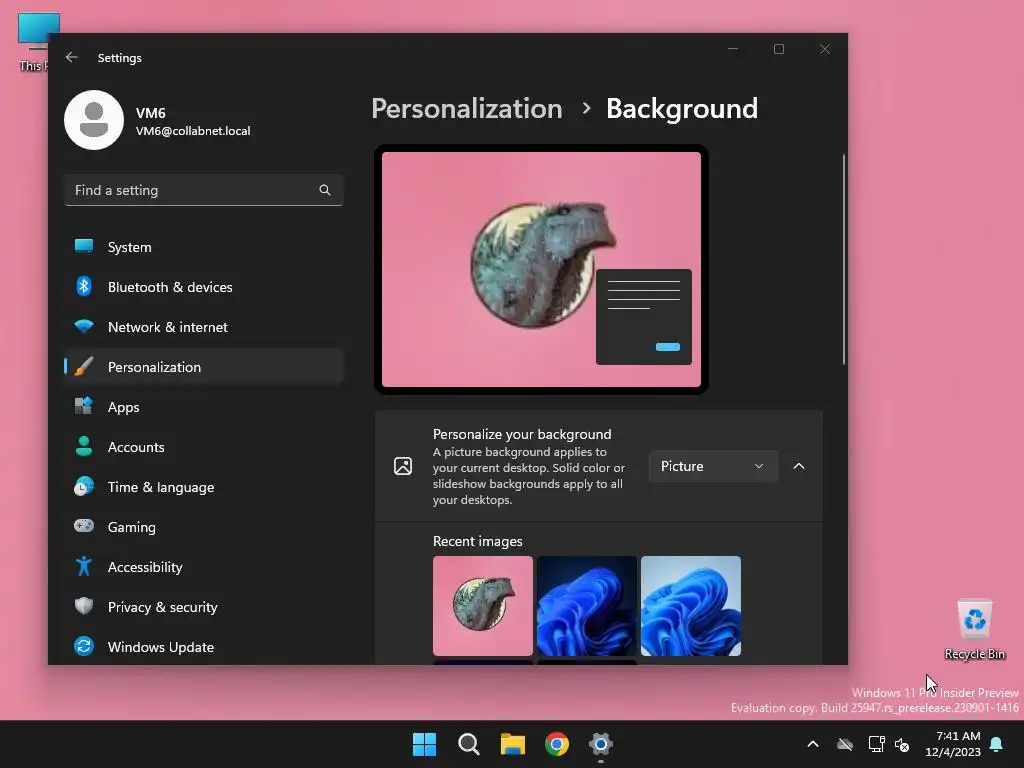Go to Windows Update settings
The image size is (1024, 768).
pos(204,647)
